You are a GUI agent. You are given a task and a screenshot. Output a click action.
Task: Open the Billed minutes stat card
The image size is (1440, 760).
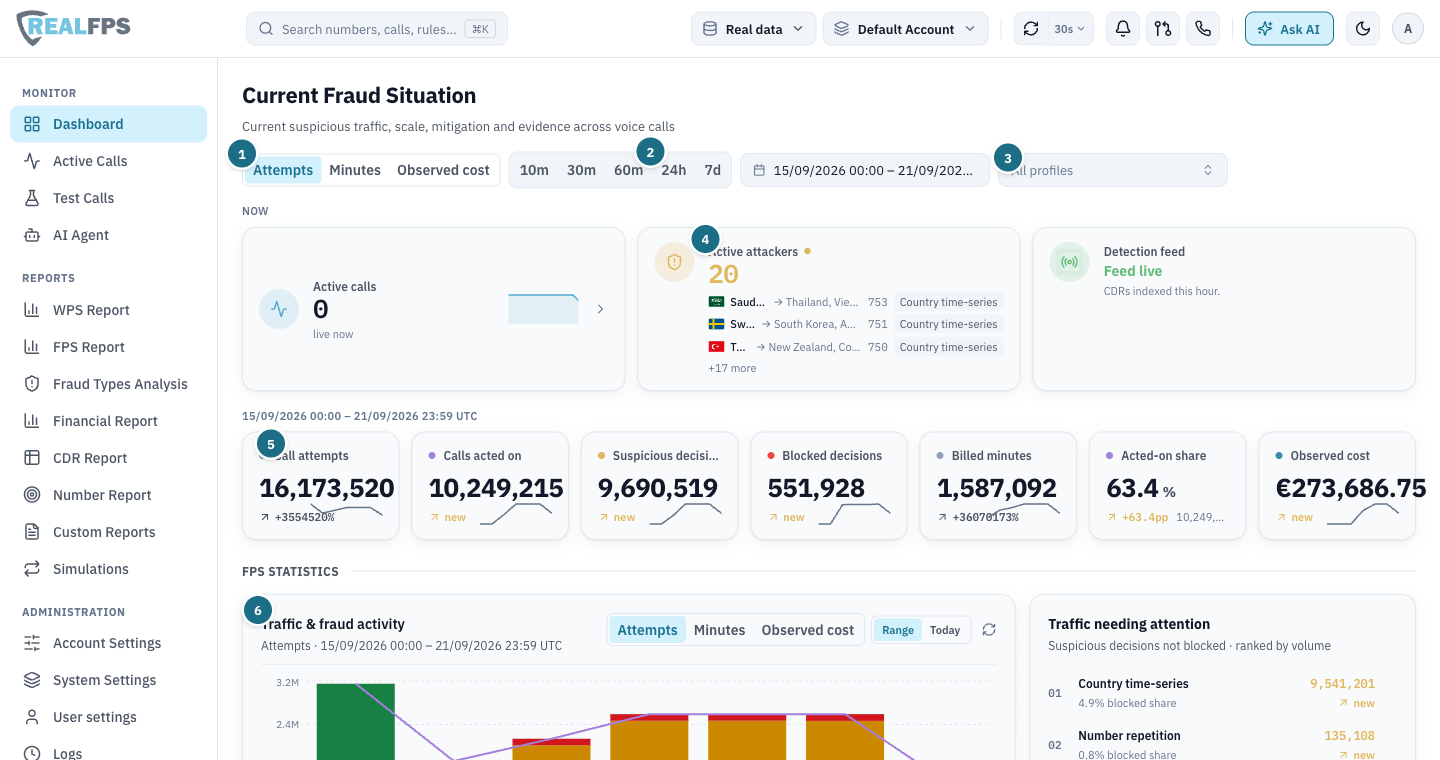pos(998,486)
